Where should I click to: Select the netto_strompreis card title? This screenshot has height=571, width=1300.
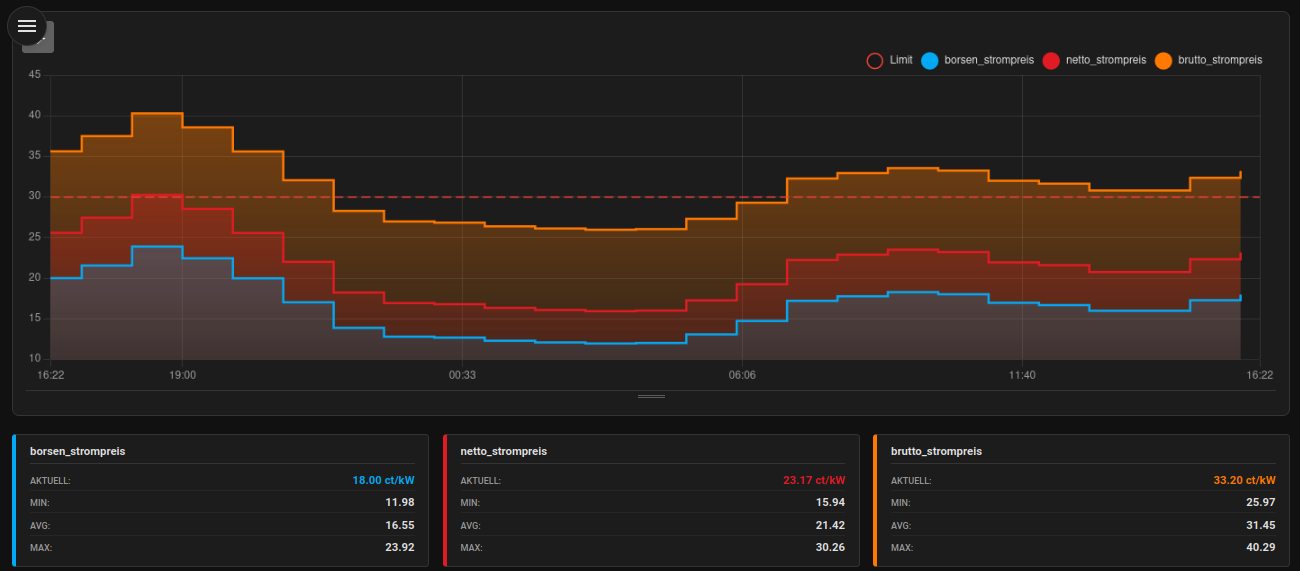(x=503, y=451)
